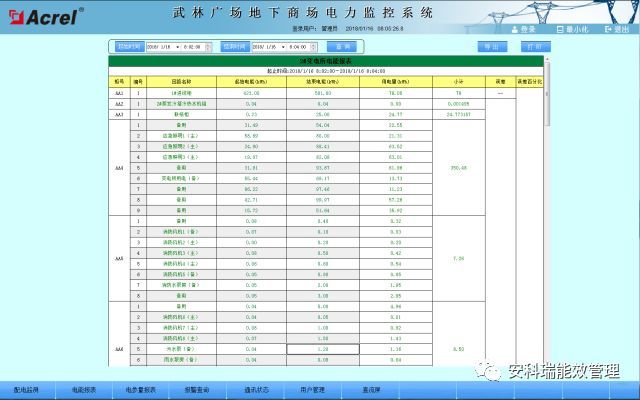640x400 pixels.
Task: Click the 退出 exit icon
Action: point(605,30)
